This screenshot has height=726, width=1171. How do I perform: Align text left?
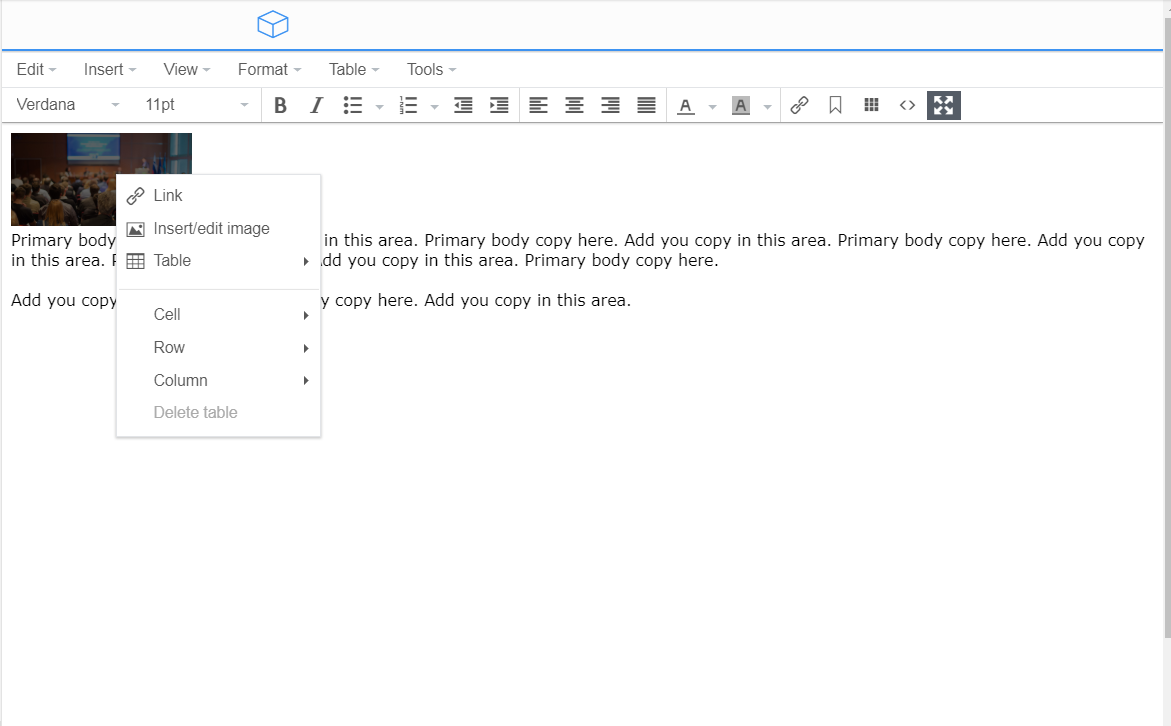point(538,105)
